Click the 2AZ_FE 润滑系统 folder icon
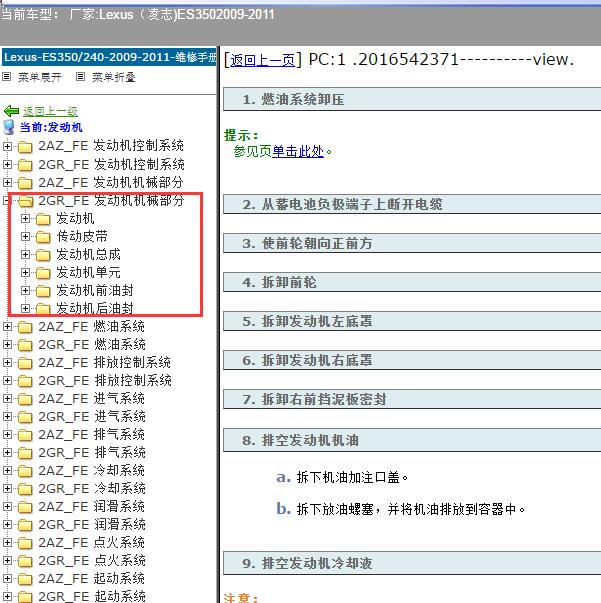 point(25,507)
